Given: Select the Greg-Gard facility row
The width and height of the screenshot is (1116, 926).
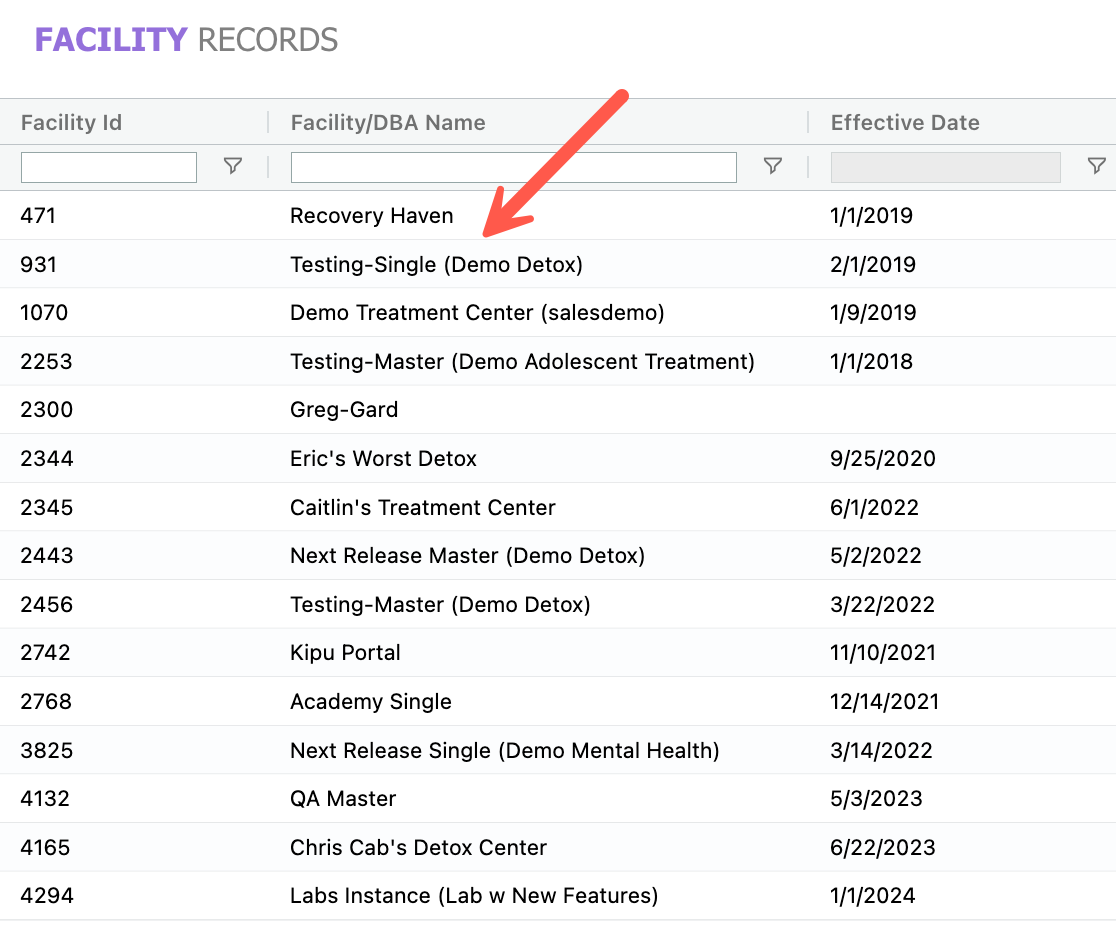Looking at the screenshot, I should point(344,410).
